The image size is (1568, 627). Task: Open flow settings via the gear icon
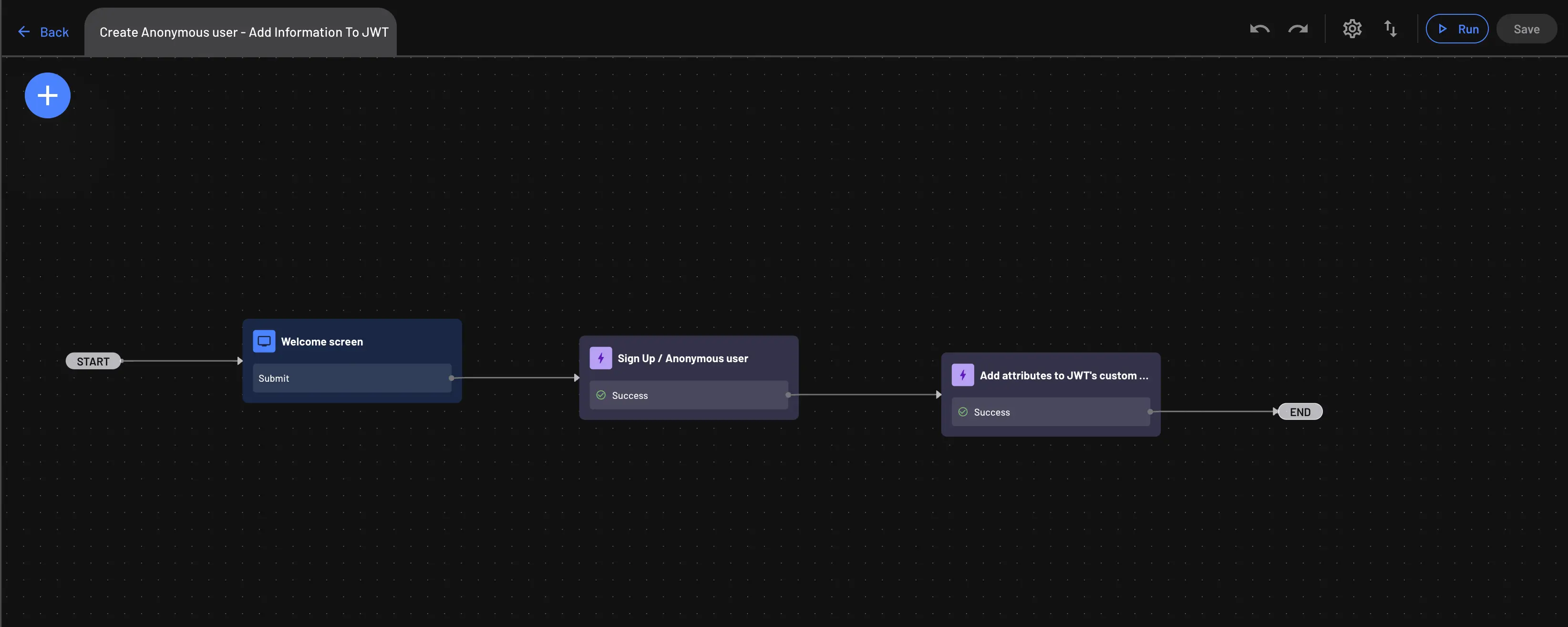coord(1352,29)
